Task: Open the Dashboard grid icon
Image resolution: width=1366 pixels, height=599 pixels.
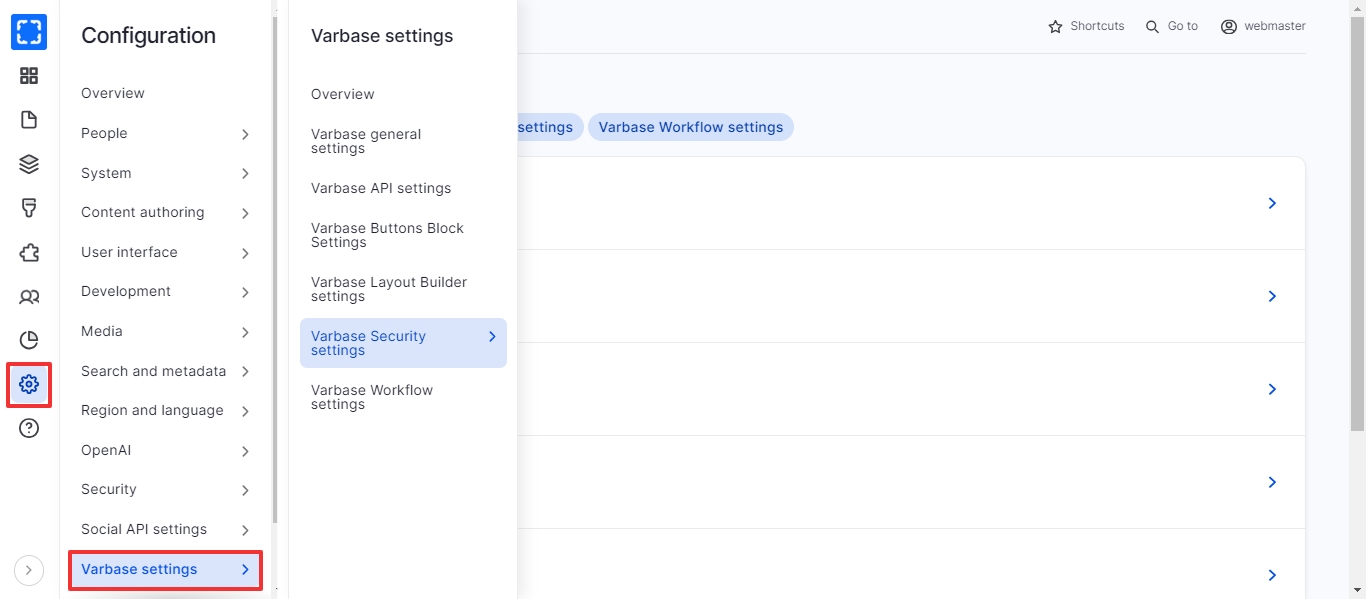Action: click(29, 76)
